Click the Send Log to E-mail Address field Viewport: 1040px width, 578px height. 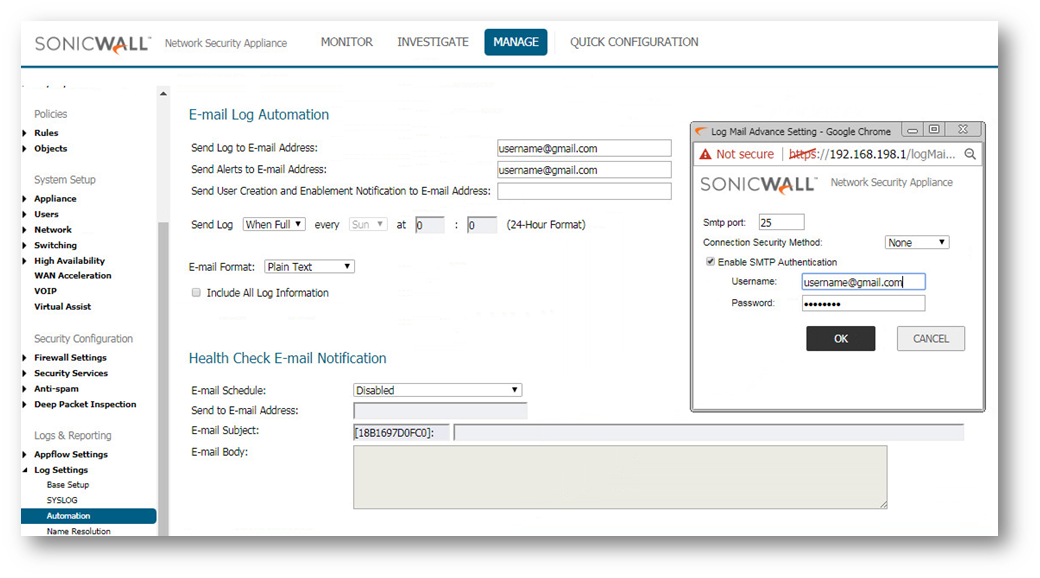pos(584,148)
